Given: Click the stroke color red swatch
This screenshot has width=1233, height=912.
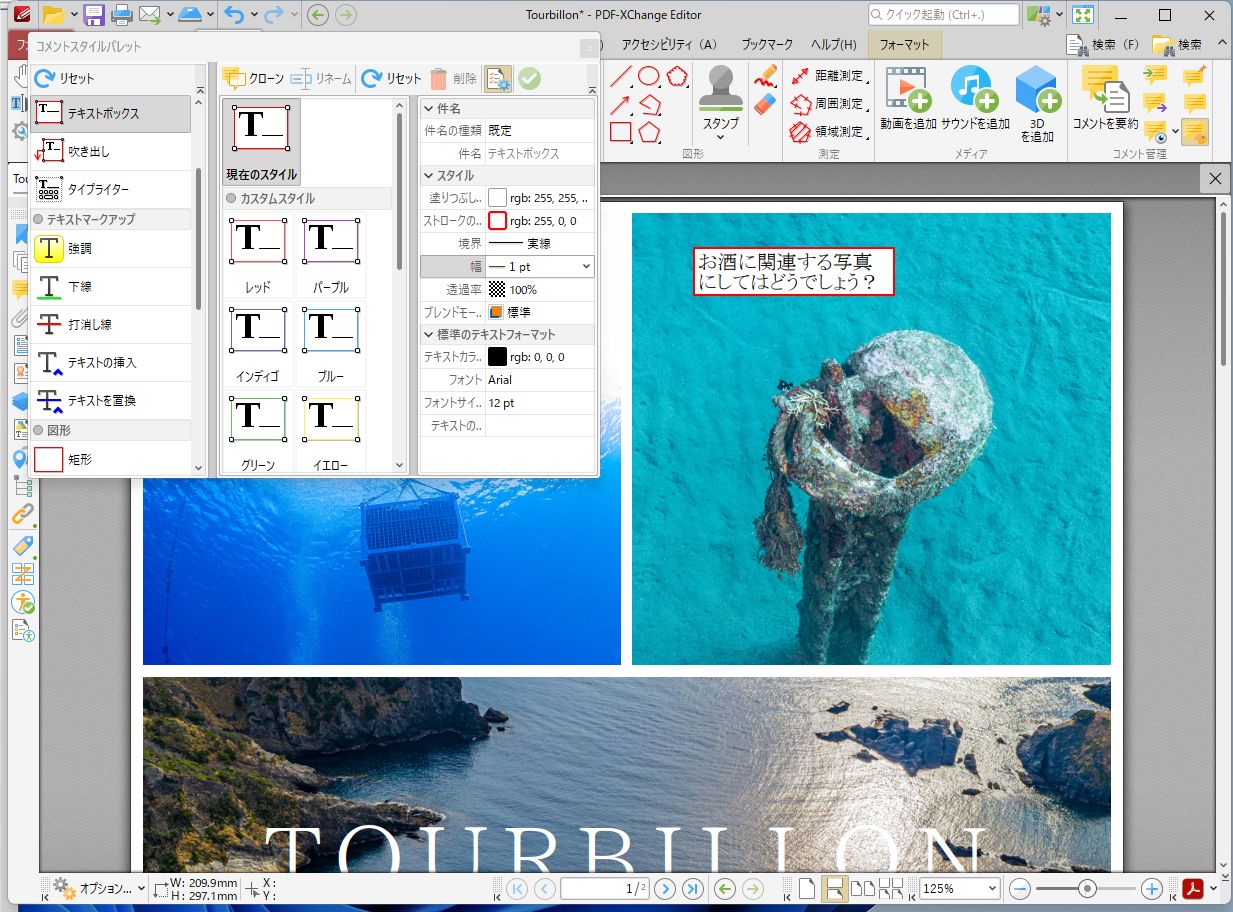Looking at the screenshot, I should [497, 221].
